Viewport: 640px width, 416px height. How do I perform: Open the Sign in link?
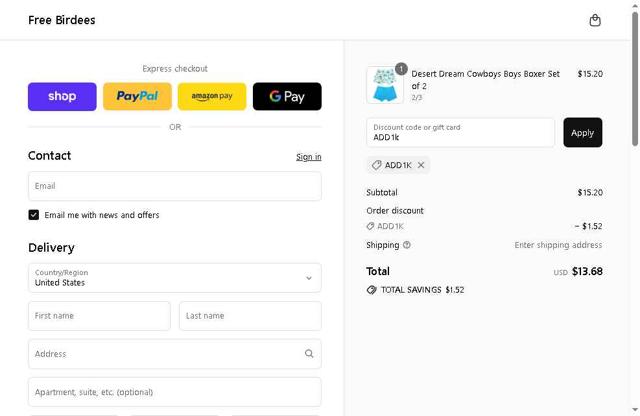[x=309, y=157]
